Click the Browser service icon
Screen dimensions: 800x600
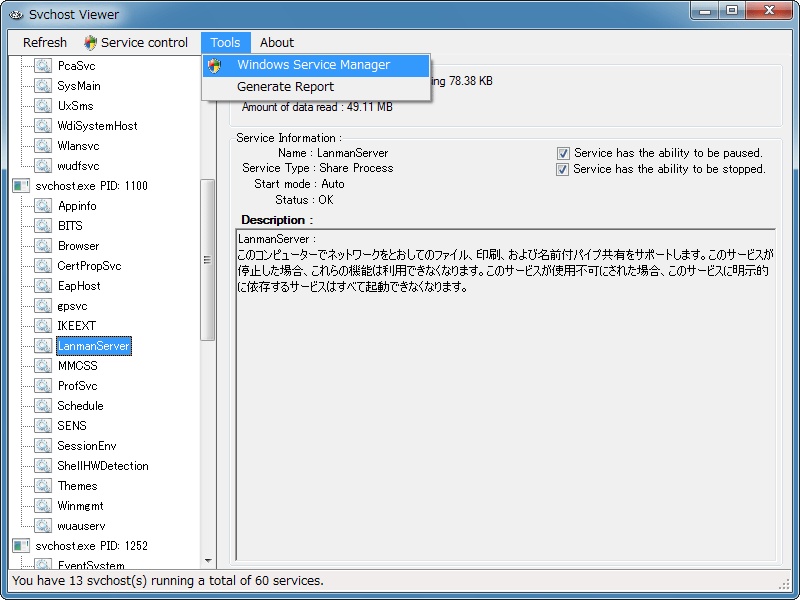pos(43,246)
